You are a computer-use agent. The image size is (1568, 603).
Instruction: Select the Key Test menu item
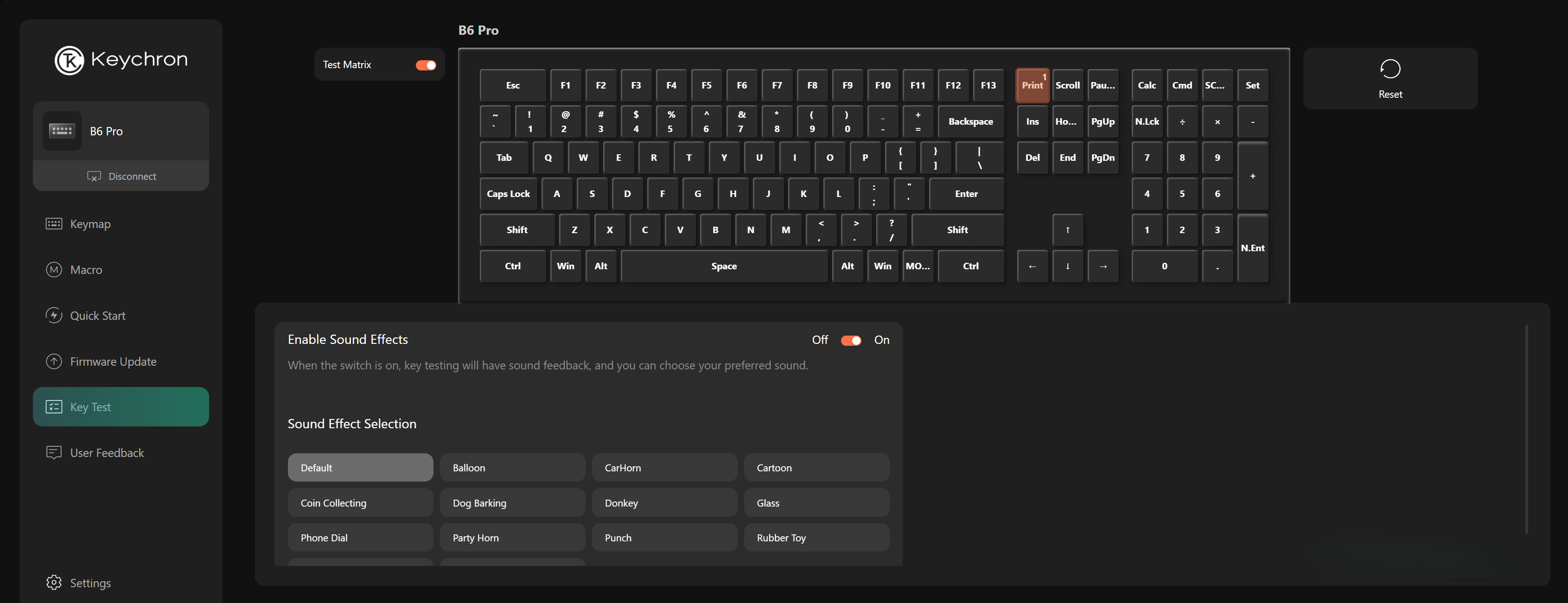point(121,406)
